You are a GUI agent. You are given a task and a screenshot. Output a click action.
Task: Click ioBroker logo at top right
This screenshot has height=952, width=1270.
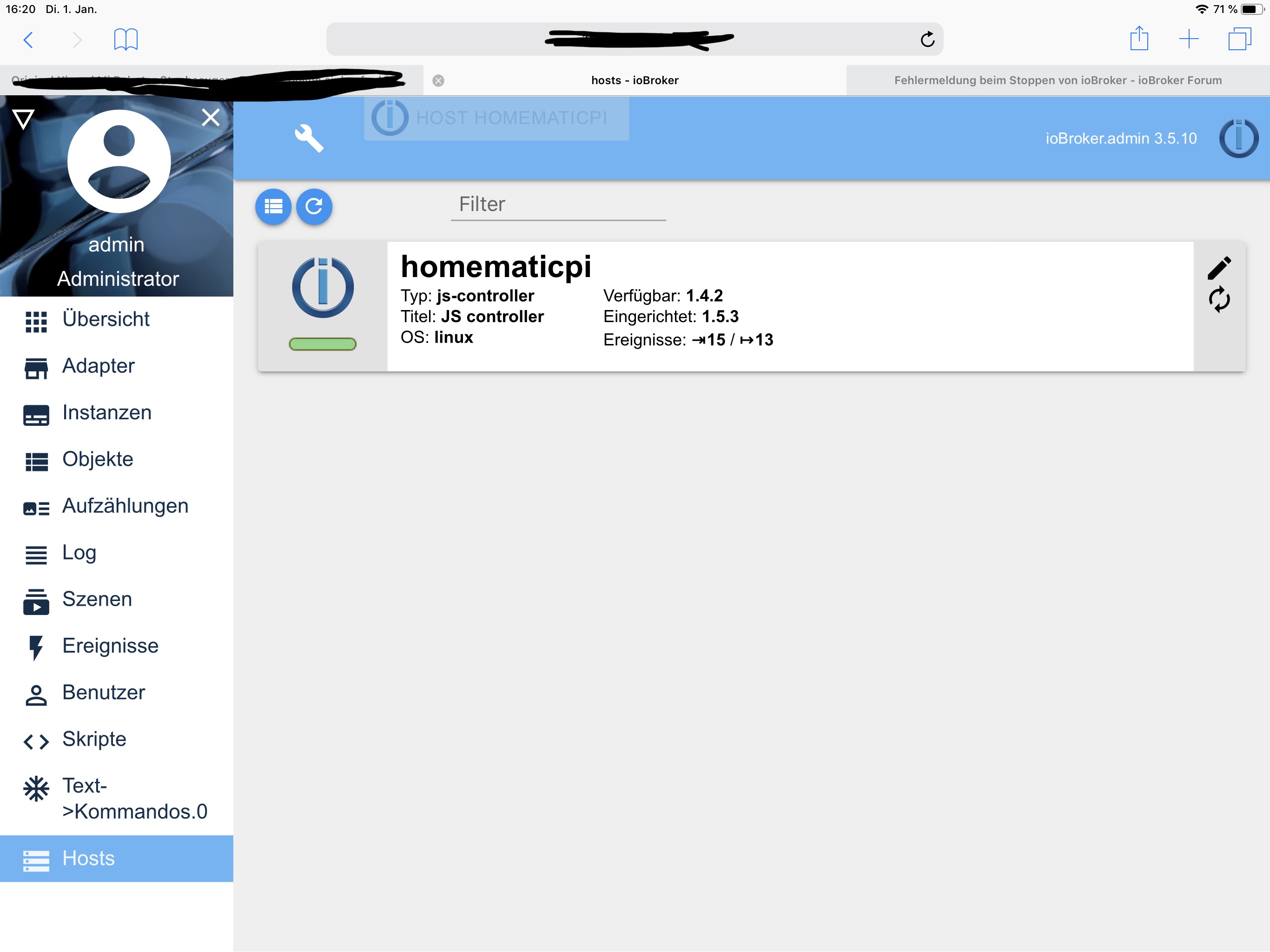click(1238, 139)
